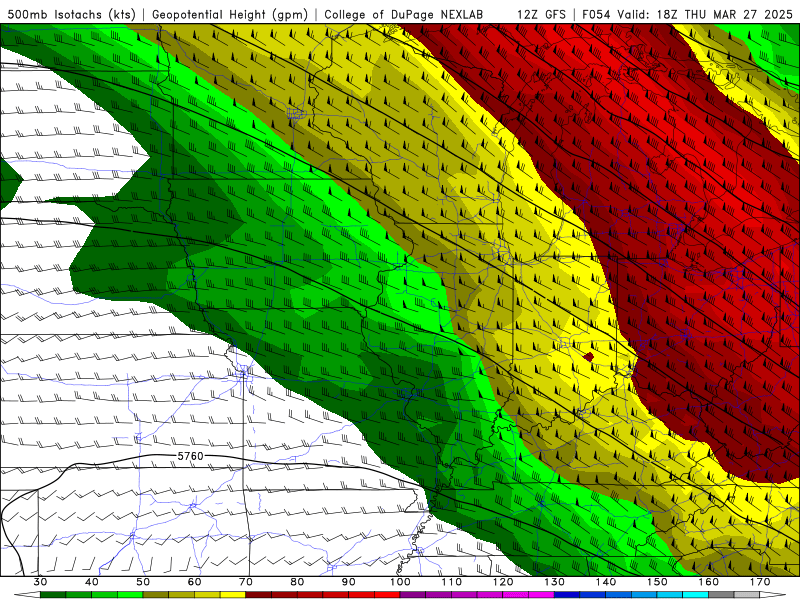The width and height of the screenshot is (800, 600).
Task: Click the dark red 70-75 kt legend swatch
Action: pos(259,595)
